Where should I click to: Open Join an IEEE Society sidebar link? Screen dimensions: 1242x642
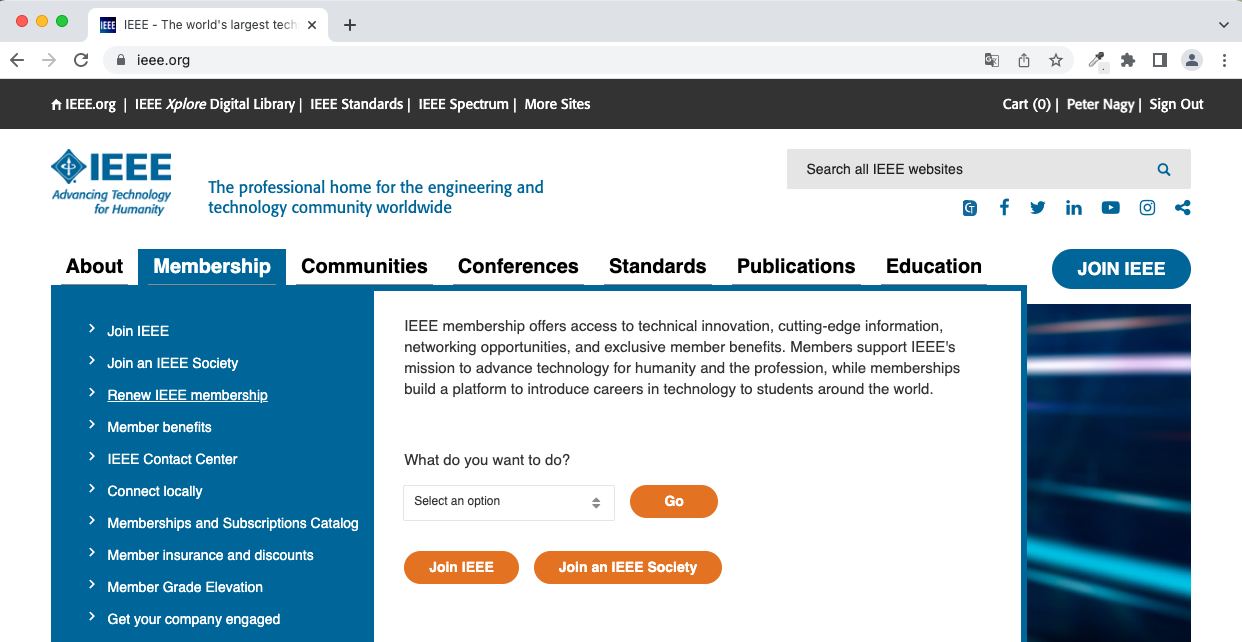click(173, 363)
